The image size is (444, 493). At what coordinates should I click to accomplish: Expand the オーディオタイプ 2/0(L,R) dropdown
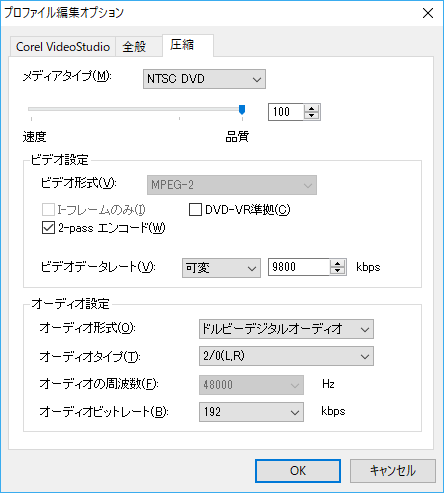pyautogui.click(x=286, y=356)
